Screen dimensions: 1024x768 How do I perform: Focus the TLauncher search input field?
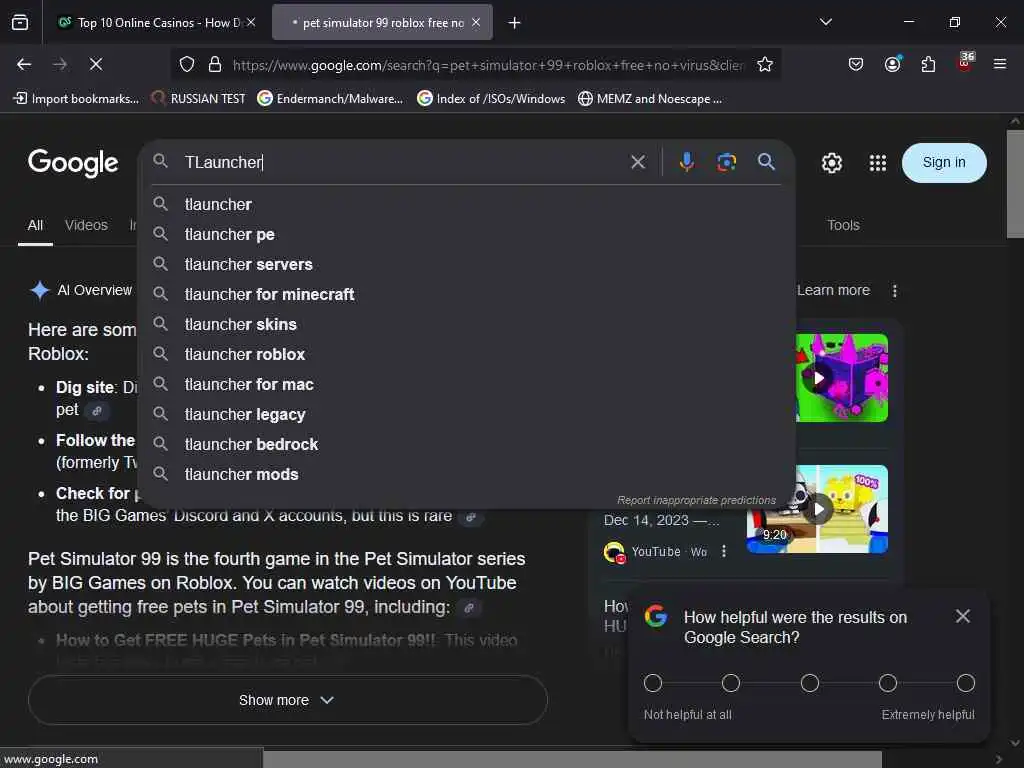point(402,162)
